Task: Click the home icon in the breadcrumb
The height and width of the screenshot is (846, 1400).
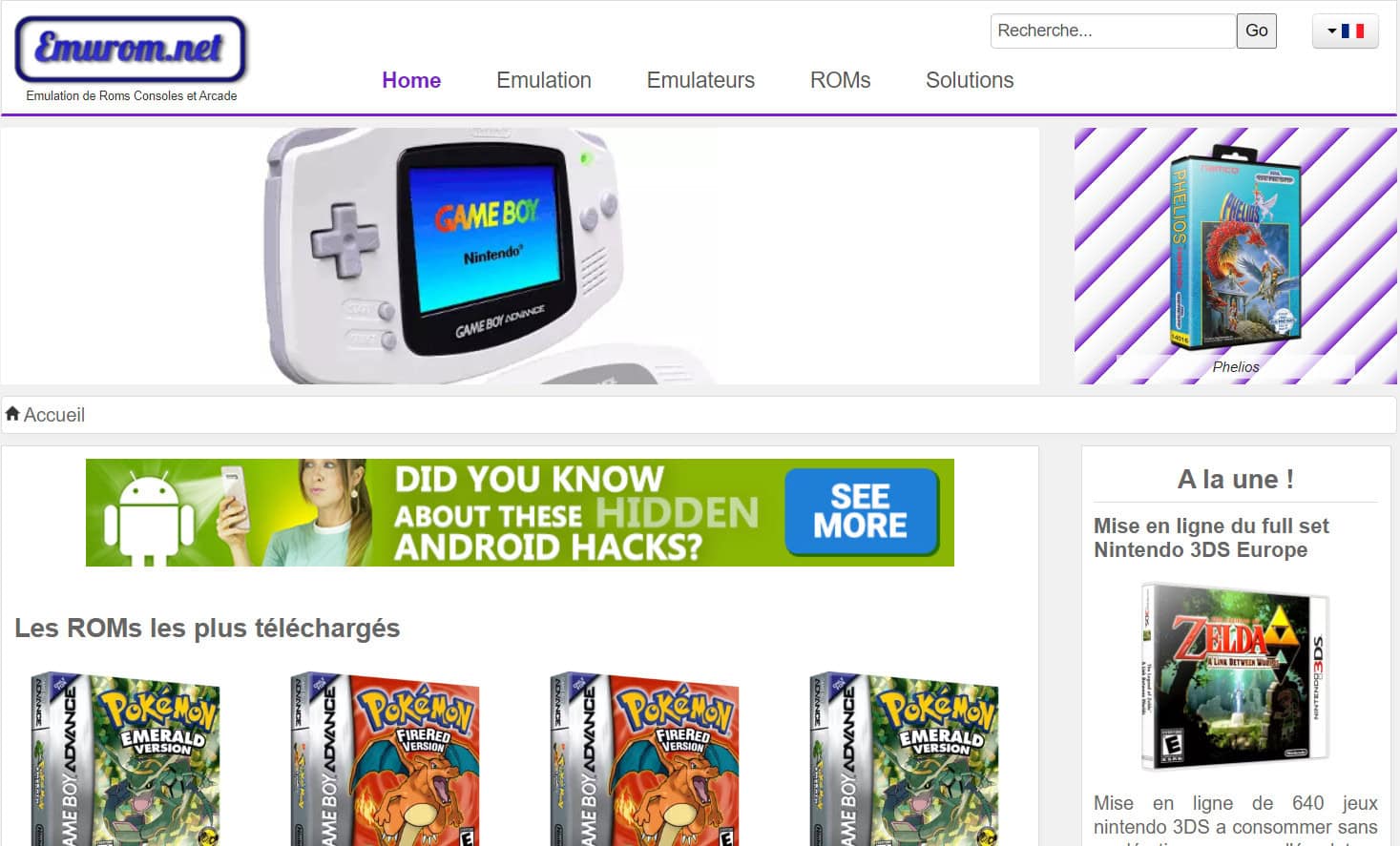Action: pos(12,414)
